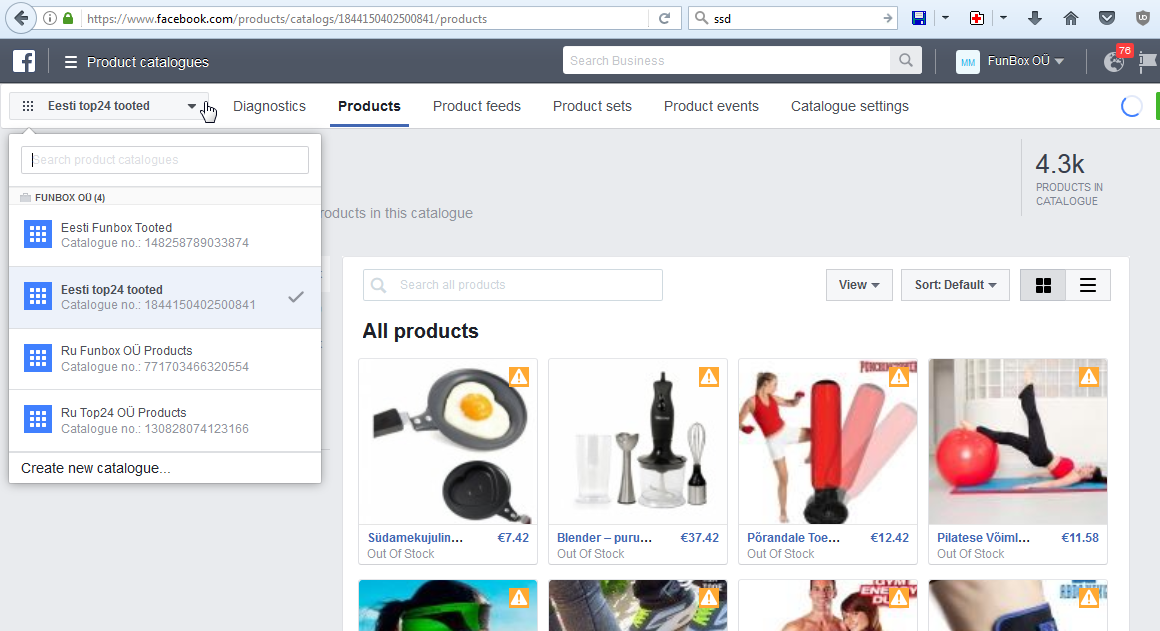This screenshot has width=1160, height=631.
Task: Click the flag icon at top right
Action: pyautogui.click(x=1149, y=61)
